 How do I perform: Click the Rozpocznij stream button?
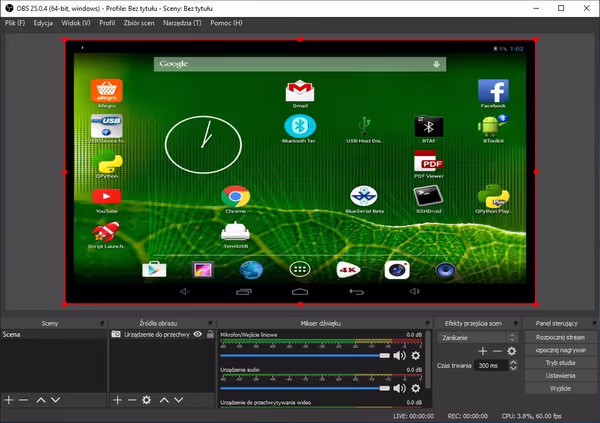(x=561, y=337)
